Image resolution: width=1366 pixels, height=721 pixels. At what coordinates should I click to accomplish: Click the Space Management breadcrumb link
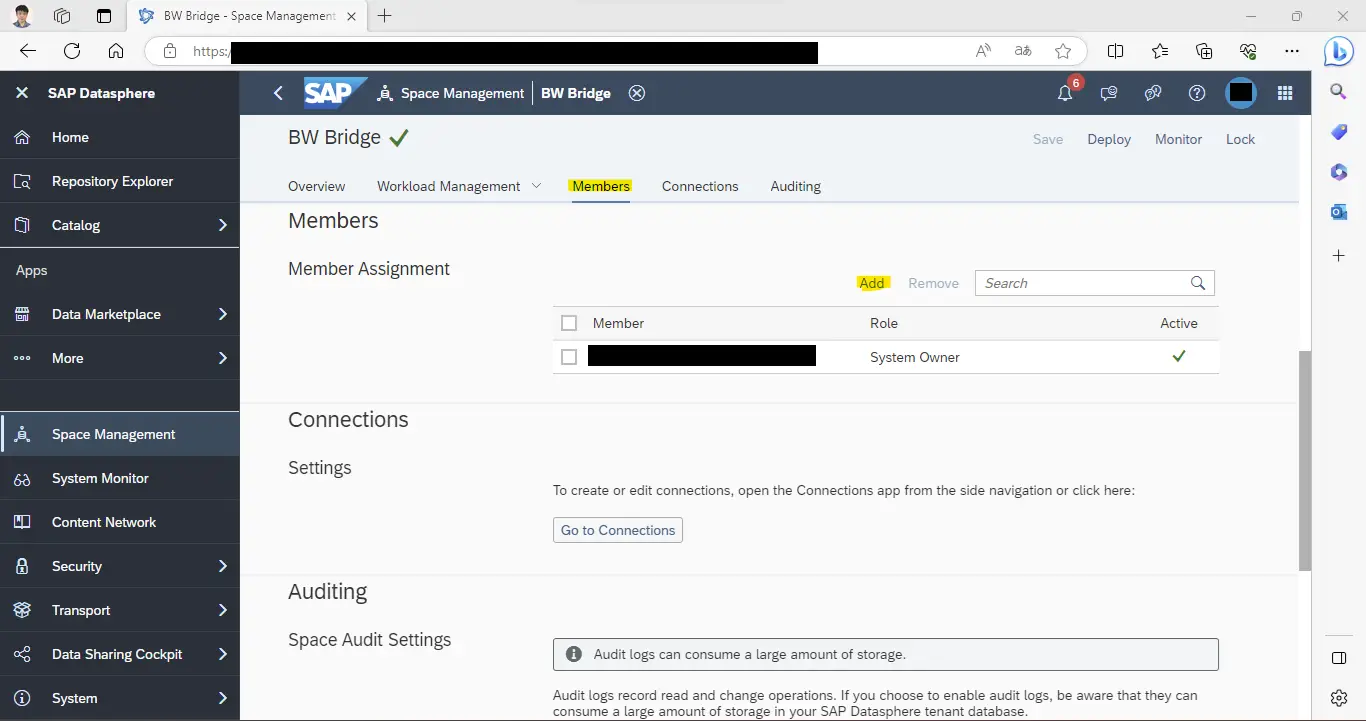462,93
